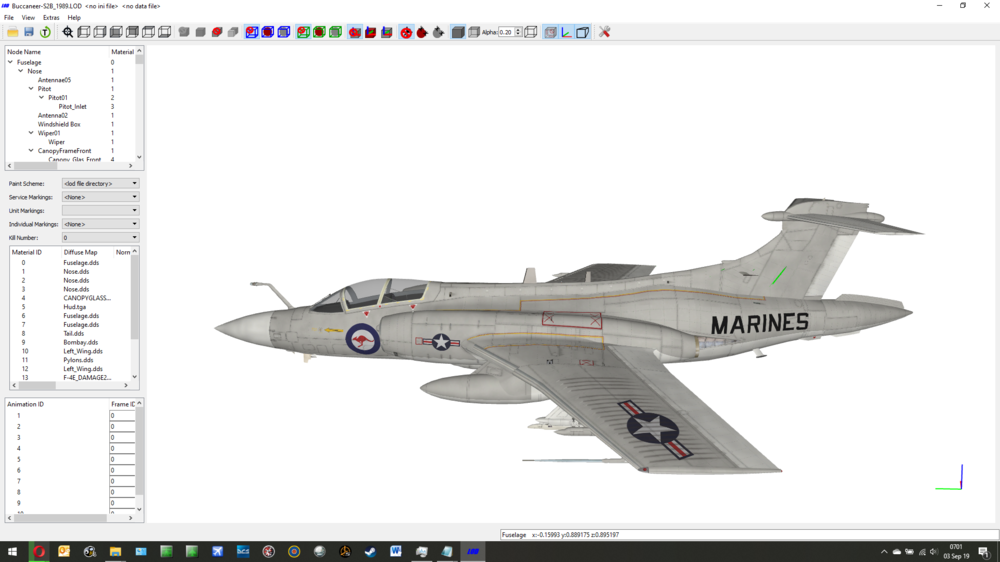The image size is (1000, 562).
Task: Click the blue wireframe cube with red cube
Action: 268,32
